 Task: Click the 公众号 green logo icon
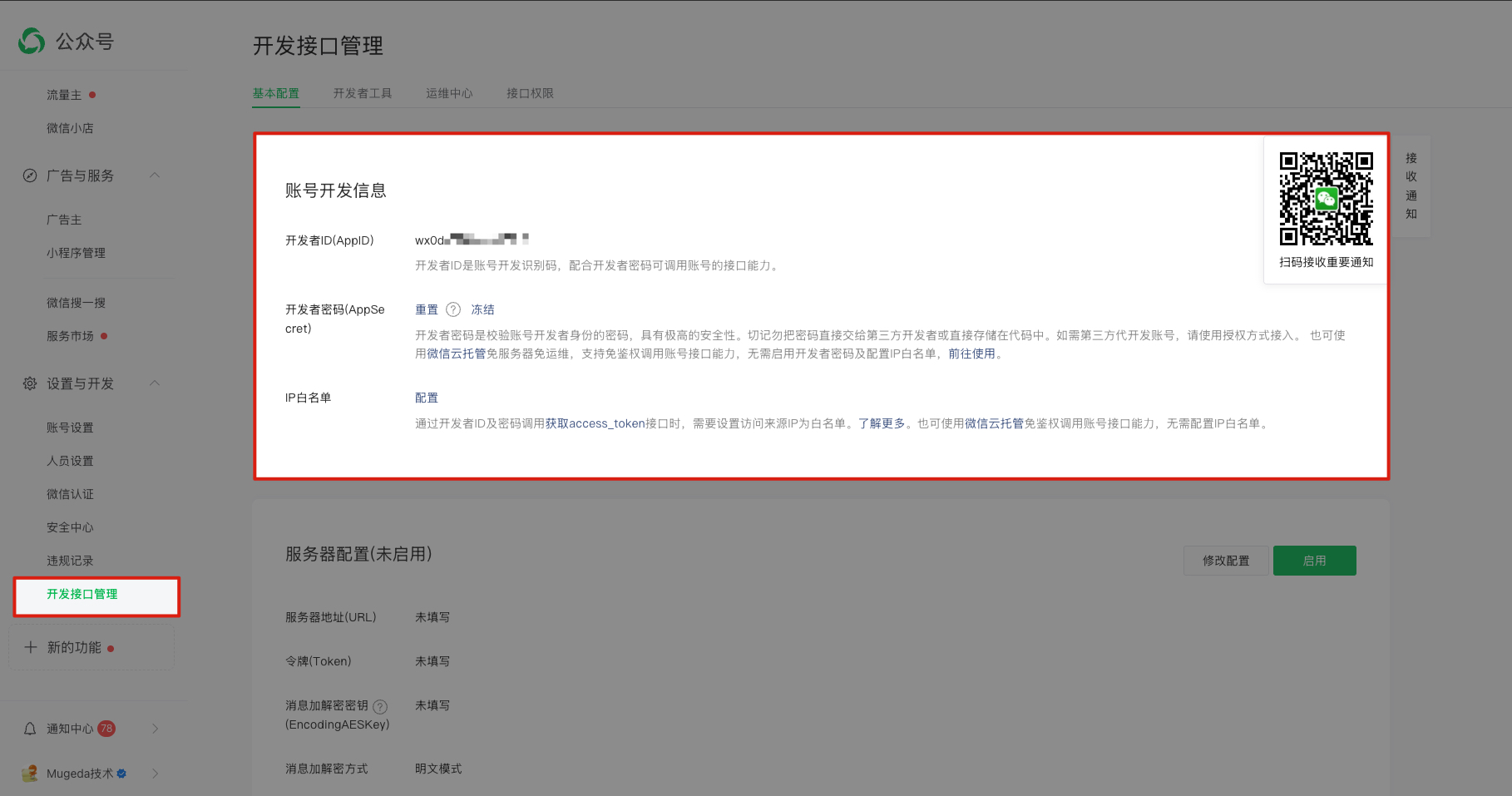click(x=32, y=41)
